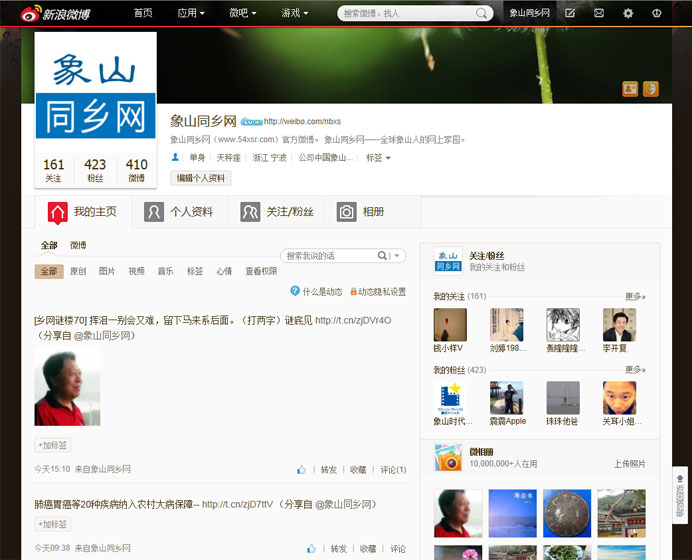Filter posts by 图片
Screen dimensions: 692x560
pyautogui.click(x=107, y=271)
